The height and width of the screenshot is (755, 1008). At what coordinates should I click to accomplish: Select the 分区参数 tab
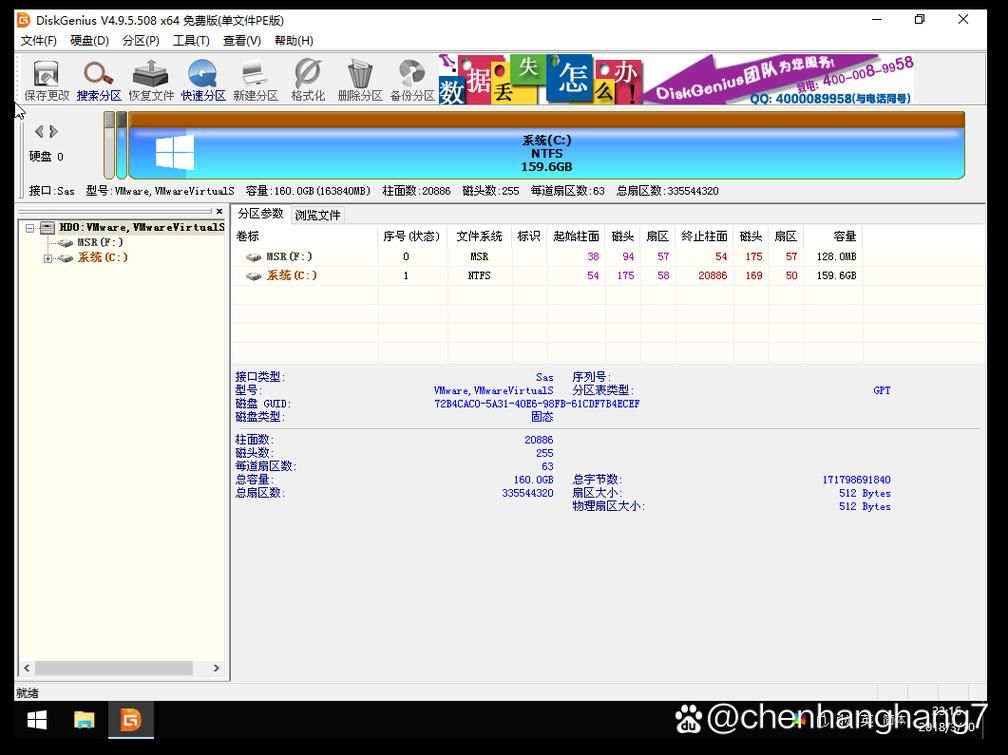pyautogui.click(x=260, y=214)
